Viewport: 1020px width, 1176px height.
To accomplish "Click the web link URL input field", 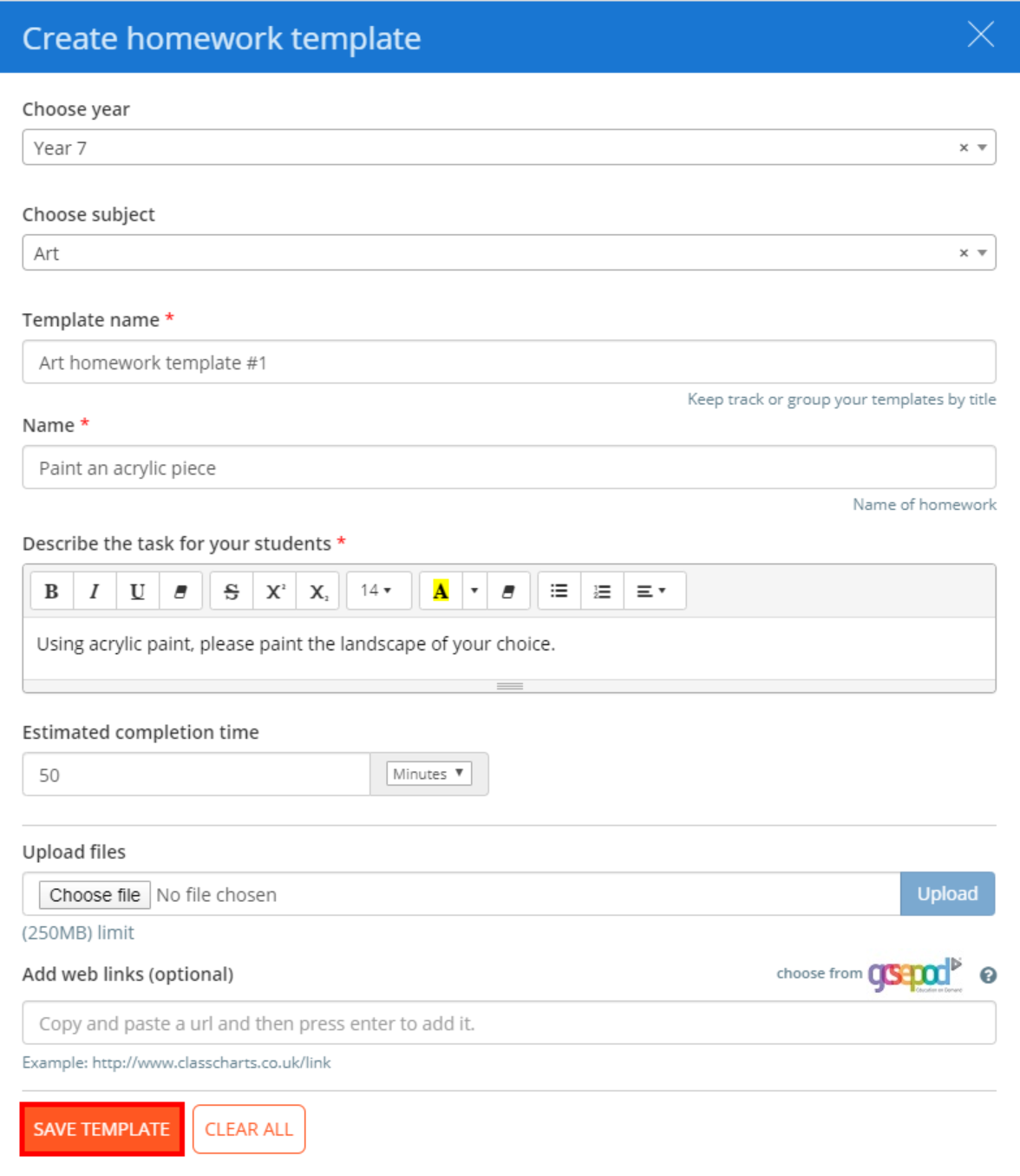I will (510, 1023).
